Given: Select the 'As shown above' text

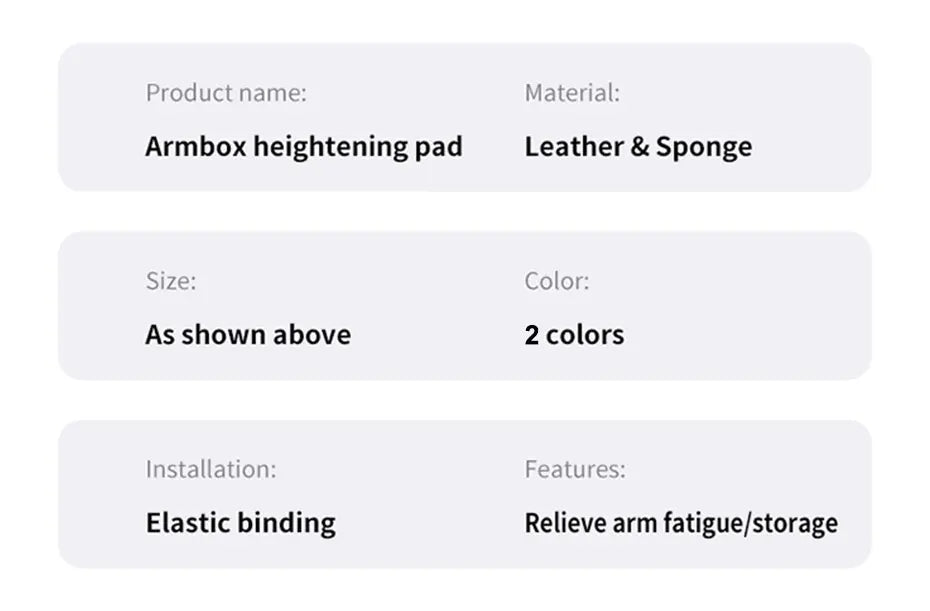Looking at the screenshot, I should [248, 335].
